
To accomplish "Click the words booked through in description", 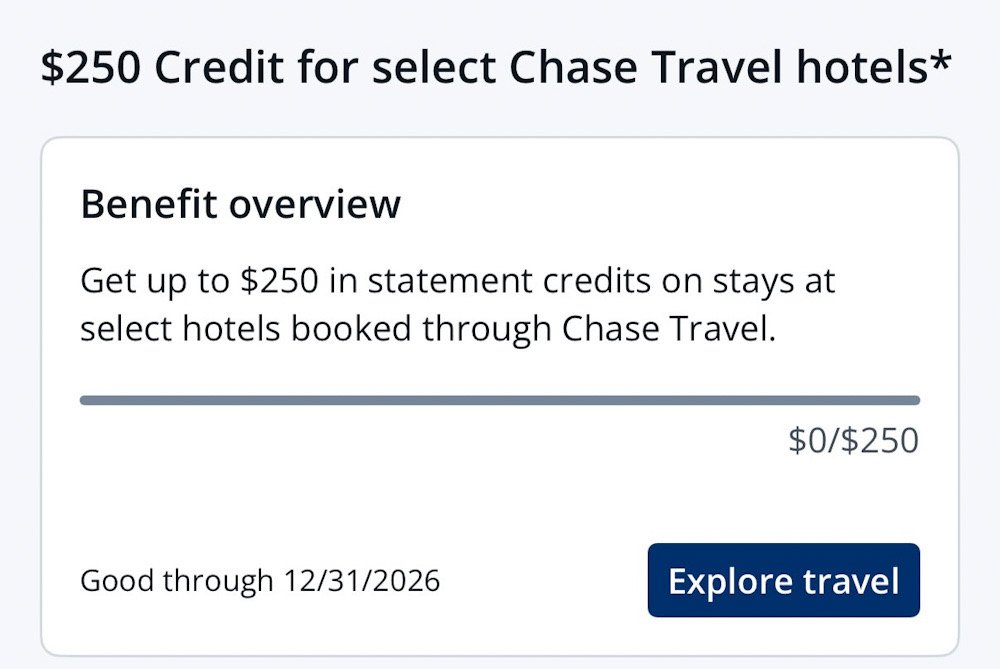I will pyautogui.click(x=421, y=329).
